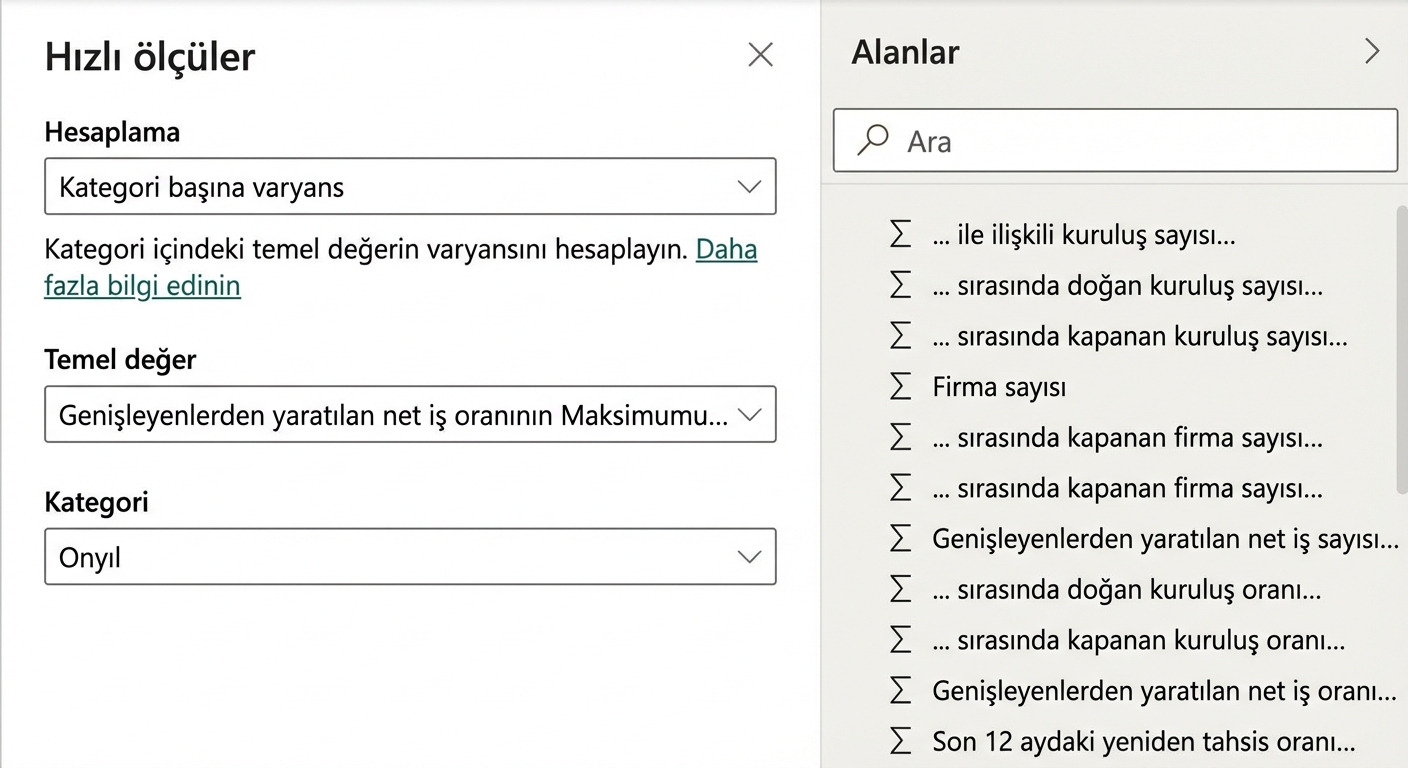Viewport: 1408px width, 768px height.
Task: Open the Hesaplama dropdown
Action: click(x=410, y=186)
